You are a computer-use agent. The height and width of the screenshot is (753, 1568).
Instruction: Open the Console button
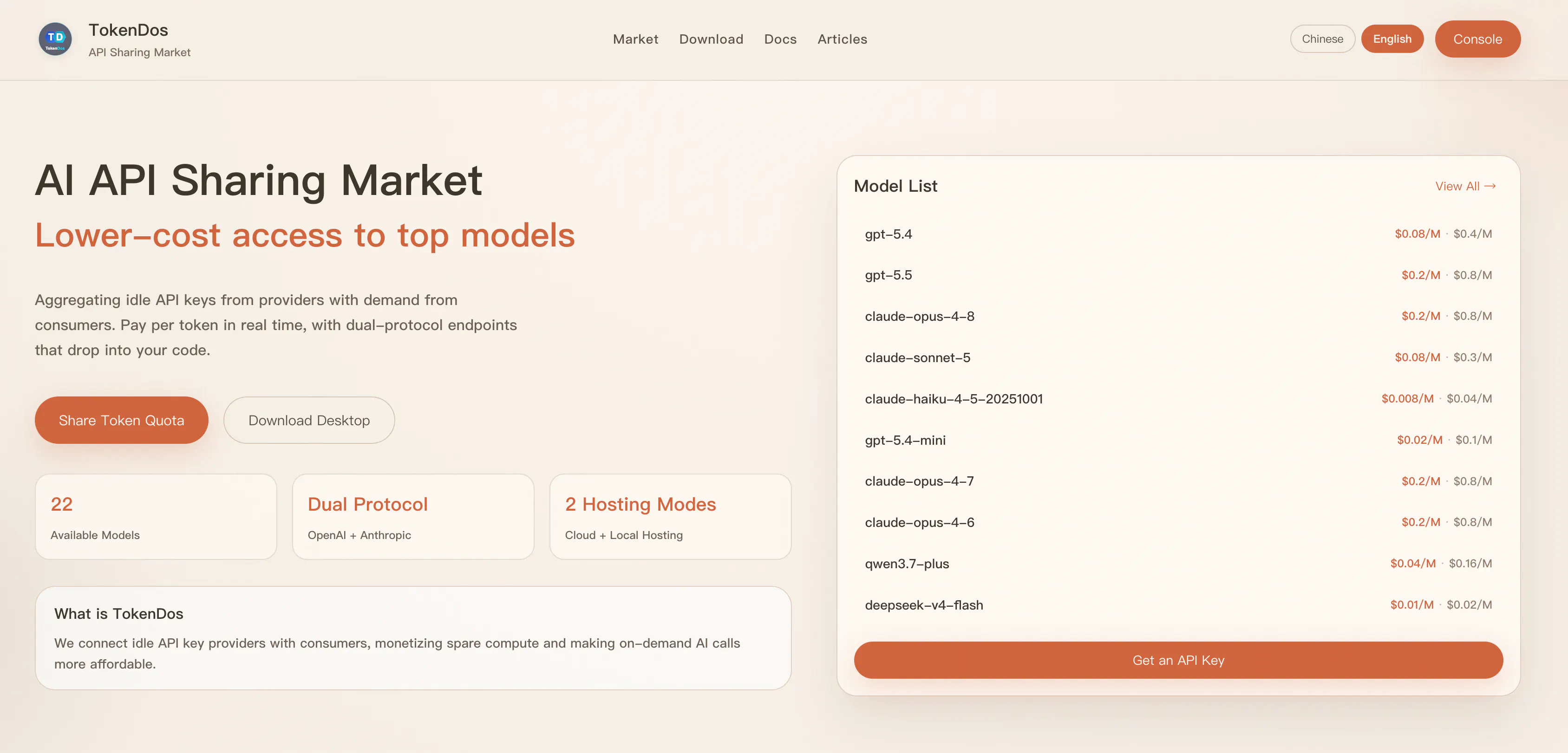[1477, 39]
